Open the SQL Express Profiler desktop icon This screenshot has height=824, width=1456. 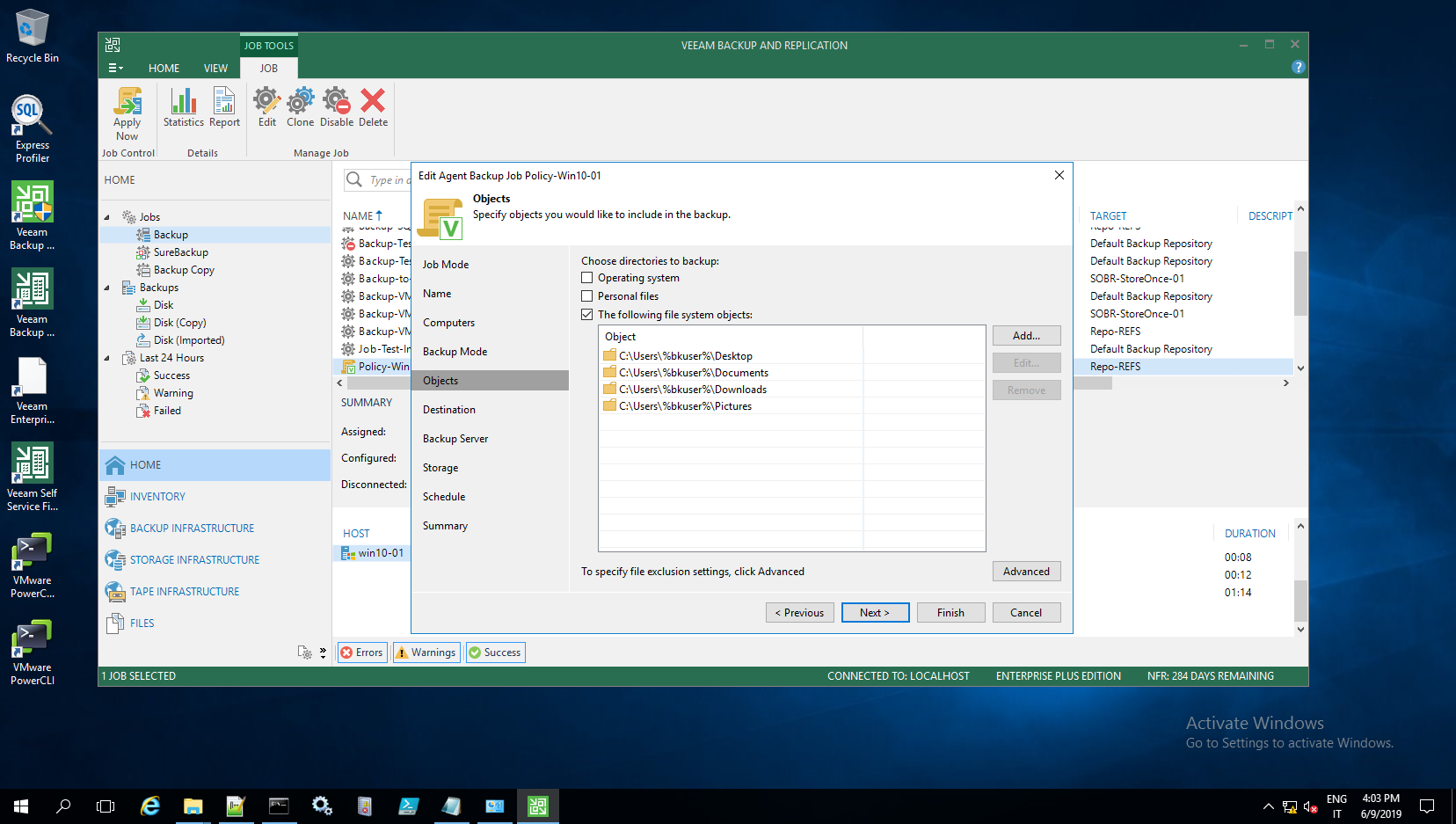coord(33,129)
